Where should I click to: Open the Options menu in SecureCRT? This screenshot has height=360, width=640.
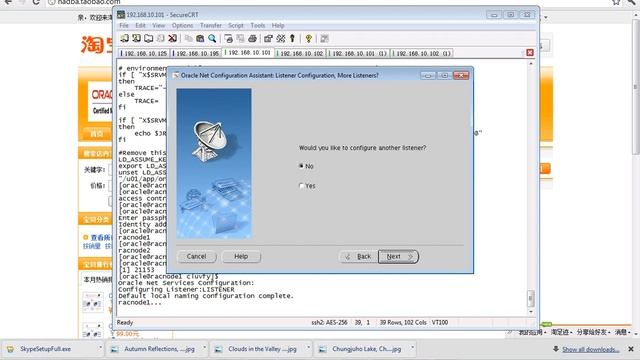pos(182,25)
